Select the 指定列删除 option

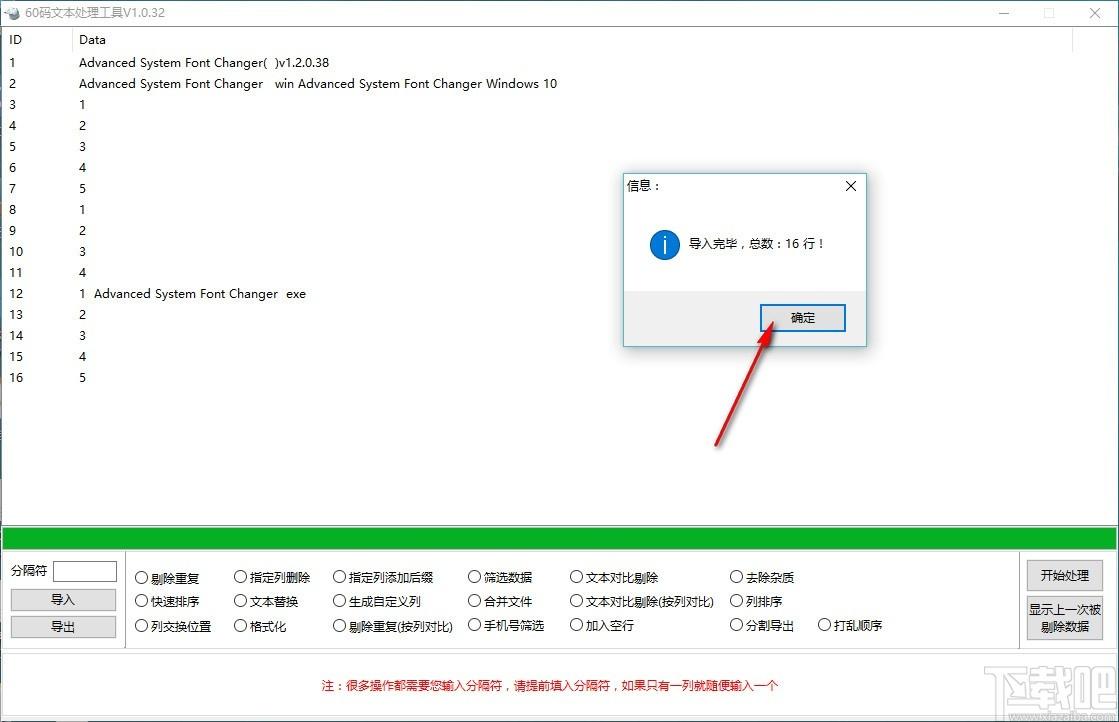[x=240, y=577]
